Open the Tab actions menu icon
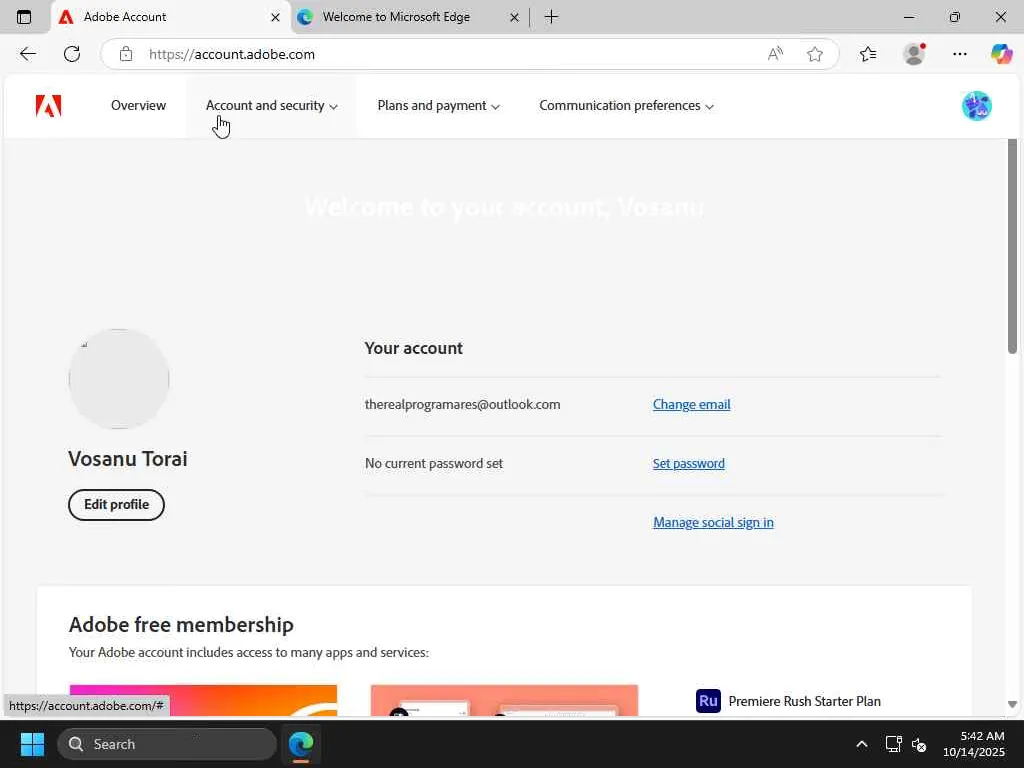Viewport: 1024px width, 768px height. point(24,17)
